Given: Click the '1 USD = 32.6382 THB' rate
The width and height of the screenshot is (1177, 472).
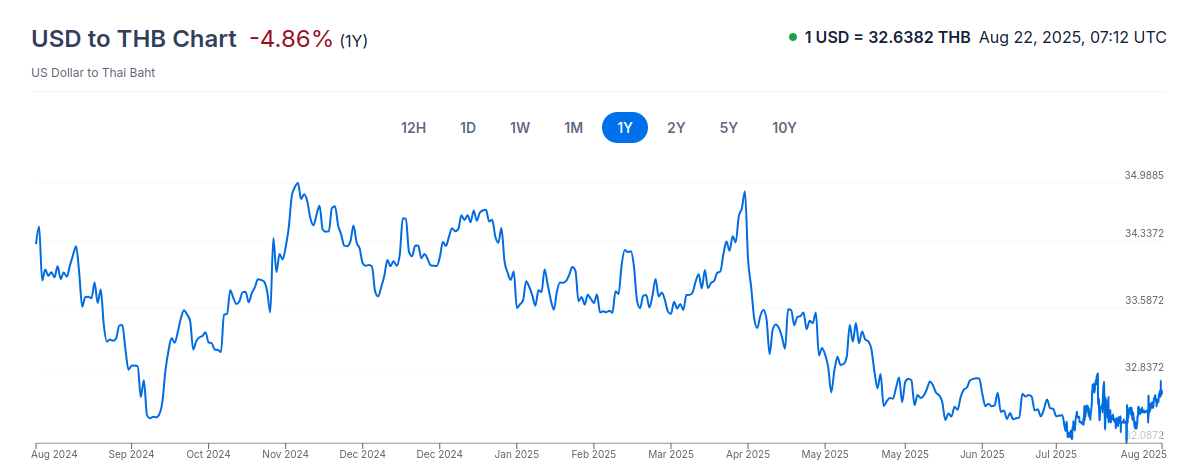Looking at the screenshot, I should click(x=887, y=37).
